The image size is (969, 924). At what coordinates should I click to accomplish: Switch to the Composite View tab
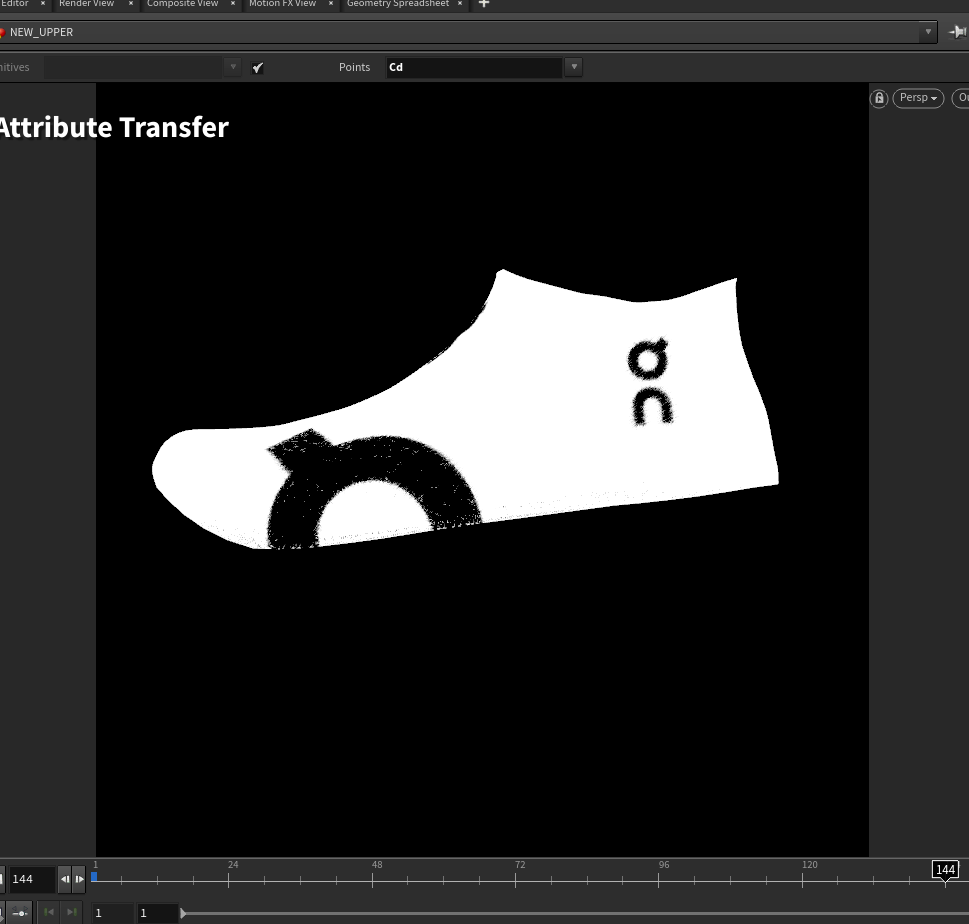pos(182,4)
